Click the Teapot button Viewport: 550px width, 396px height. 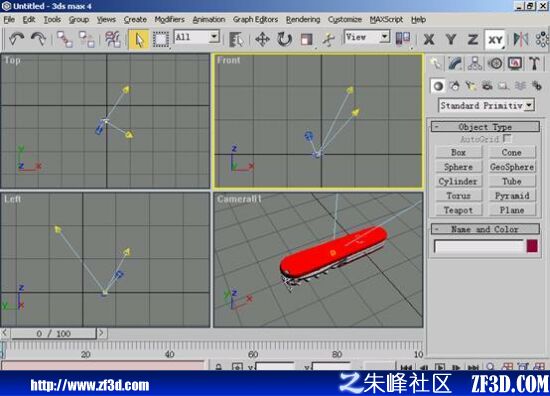click(458, 210)
